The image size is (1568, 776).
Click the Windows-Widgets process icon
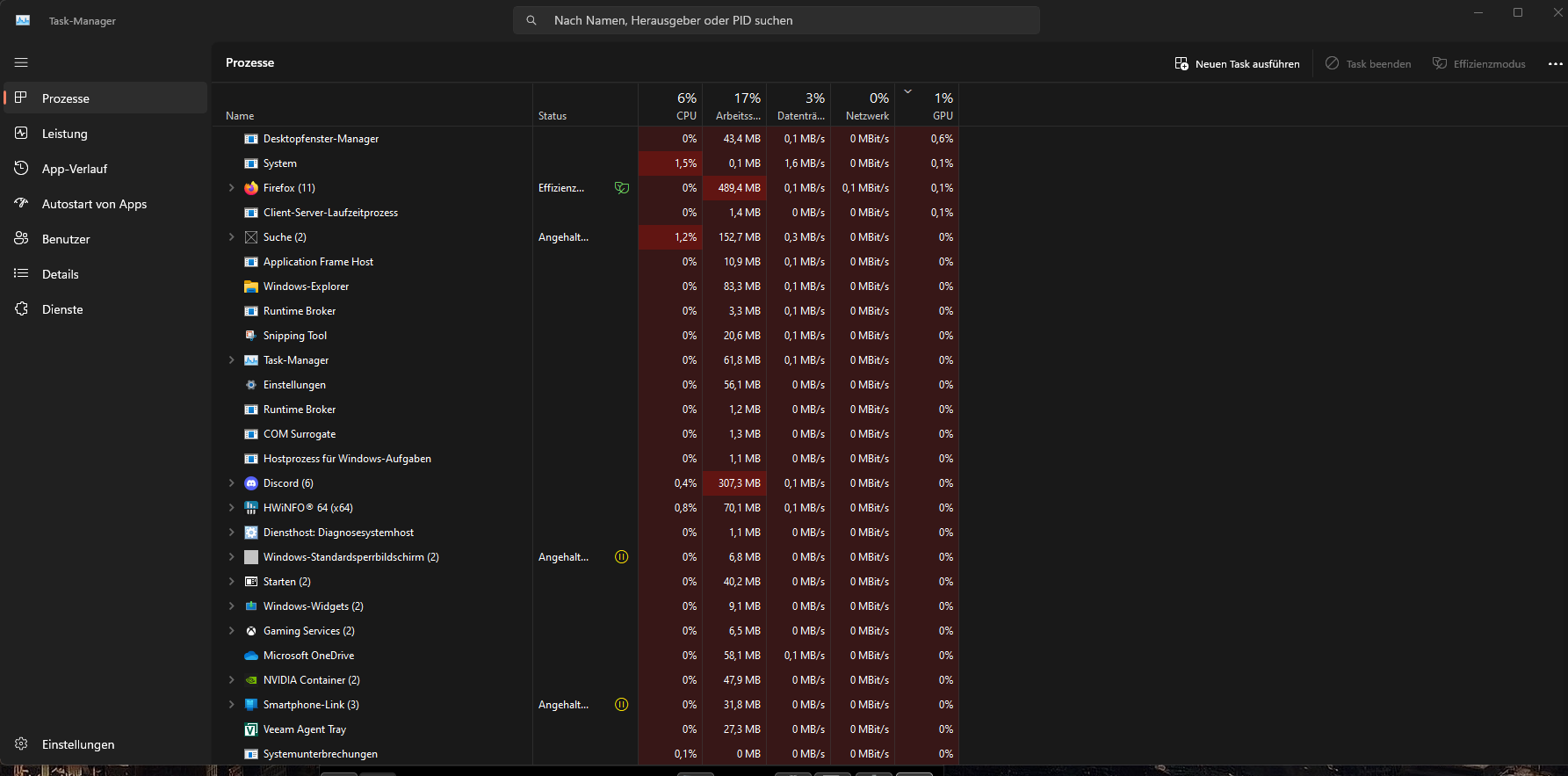[x=251, y=606]
